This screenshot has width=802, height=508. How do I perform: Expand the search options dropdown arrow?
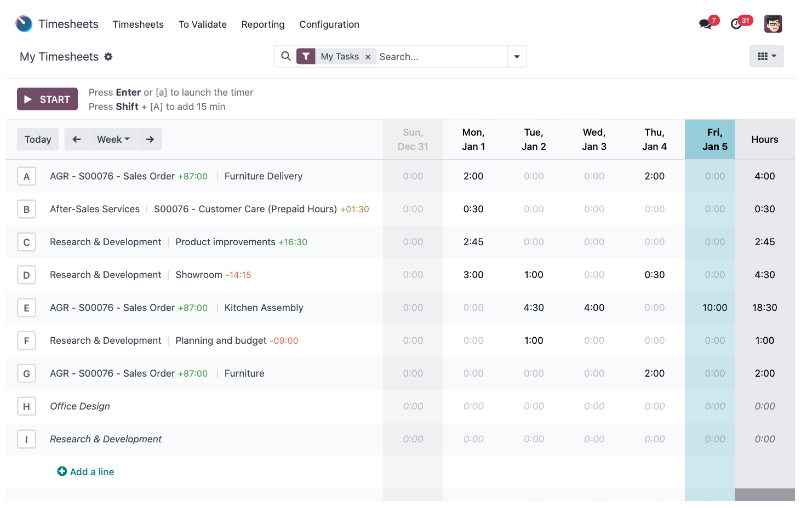click(517, 57)
